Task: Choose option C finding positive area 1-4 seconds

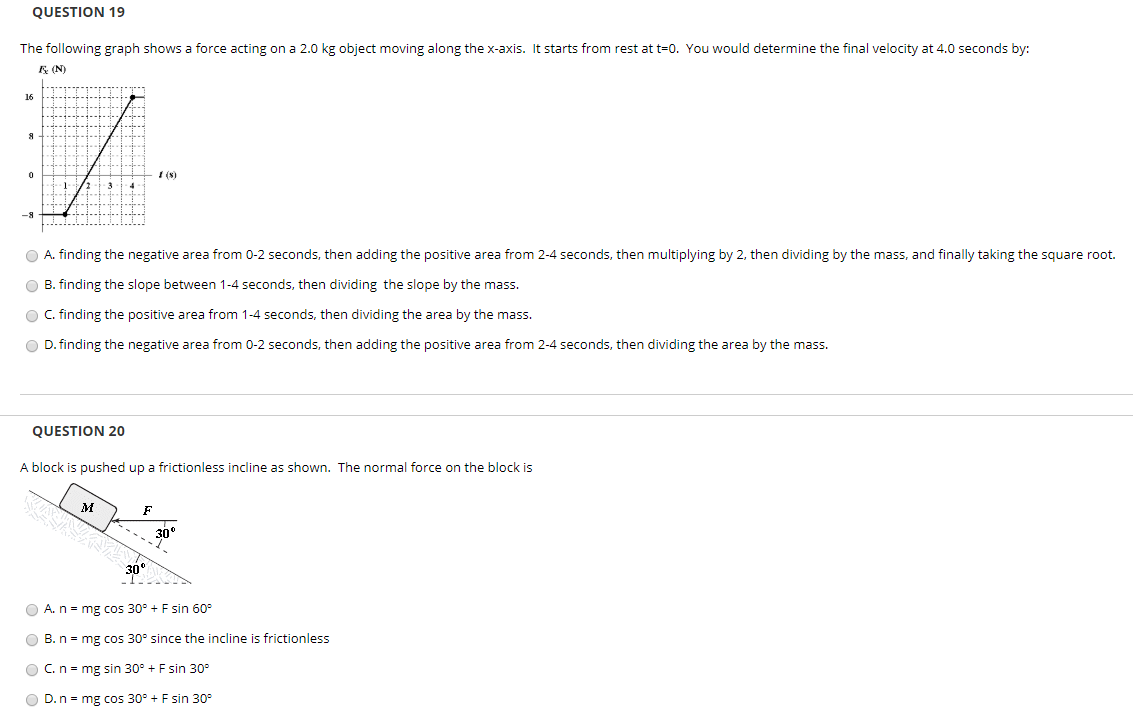Action: tap(32, 316)
